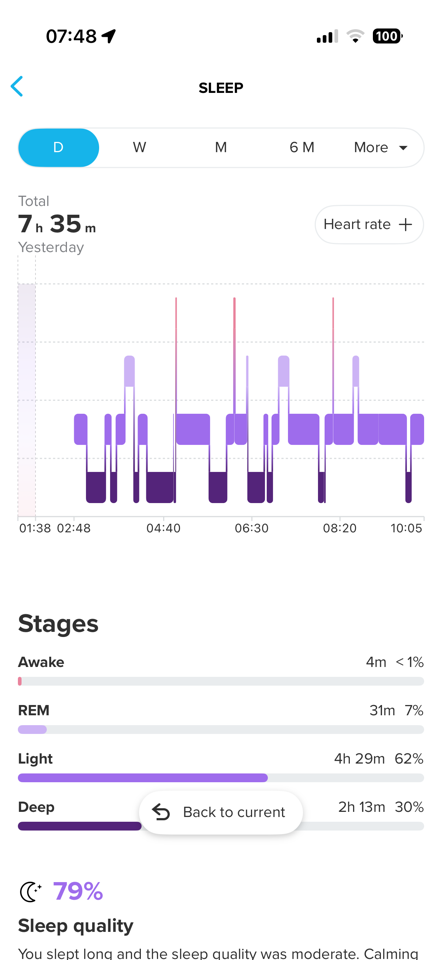Image resolution: width=442 pixels, height=960 pixels.
Task: Switch to the M monthly view
Action: [221, 148]
